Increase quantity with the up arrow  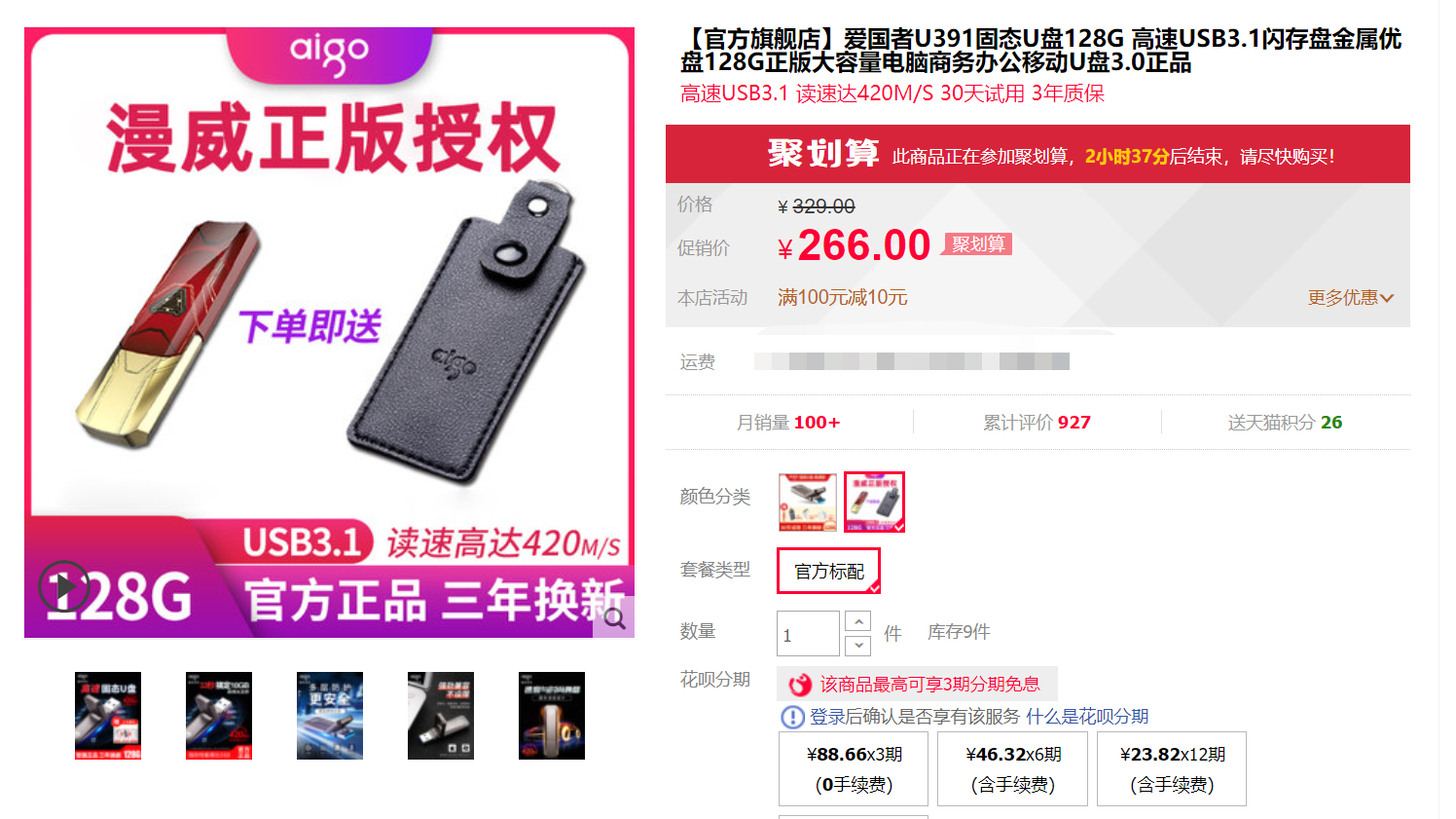pyautogui.click(x=857, y=621)
